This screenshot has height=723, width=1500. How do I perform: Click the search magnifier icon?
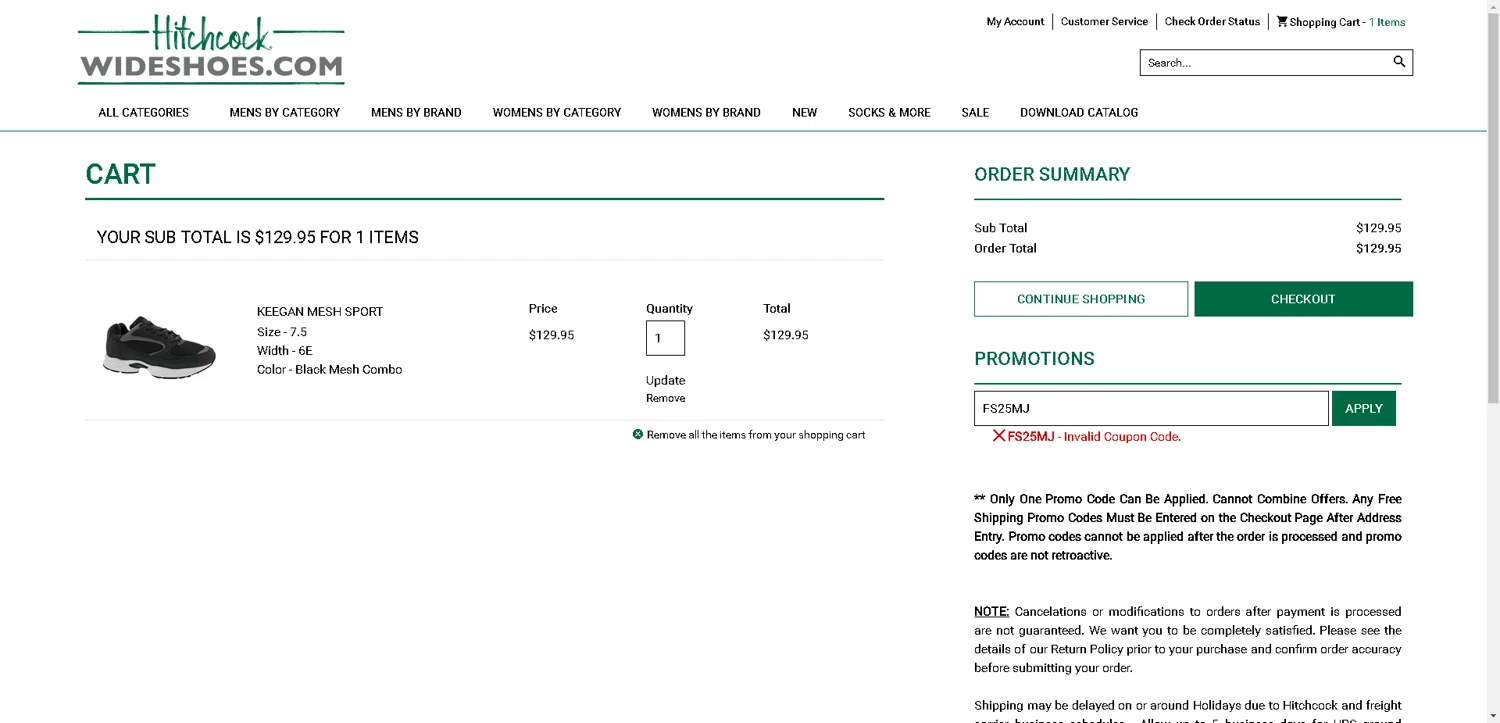pyautogui.click(x=1399, y=62)
